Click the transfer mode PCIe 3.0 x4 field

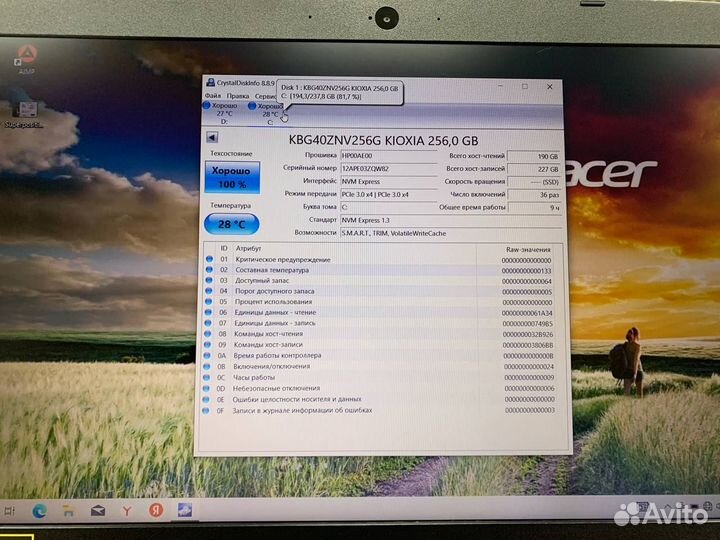(x=388, y=194)
